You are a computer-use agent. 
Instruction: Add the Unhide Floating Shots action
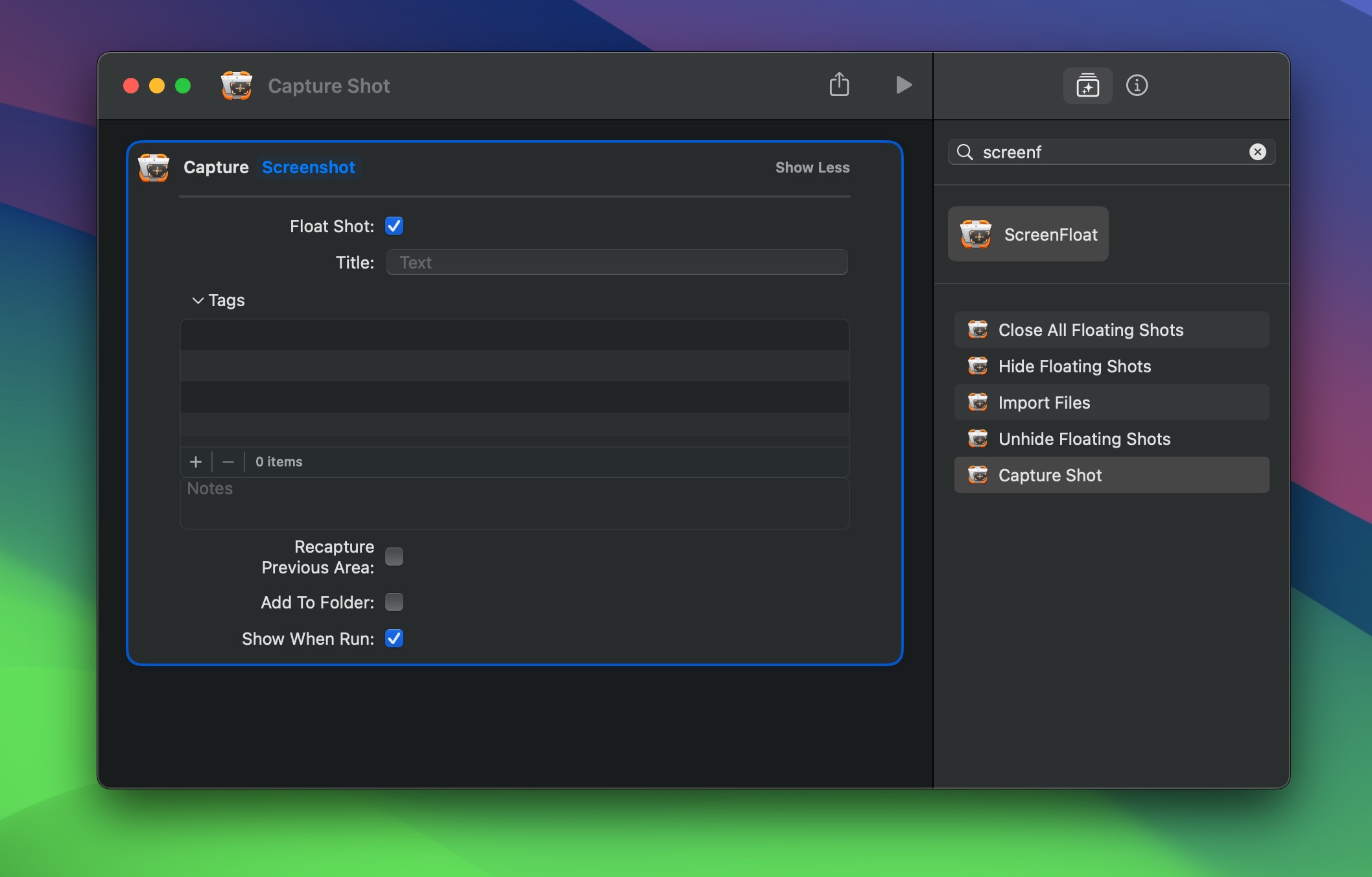point(1111,438)
